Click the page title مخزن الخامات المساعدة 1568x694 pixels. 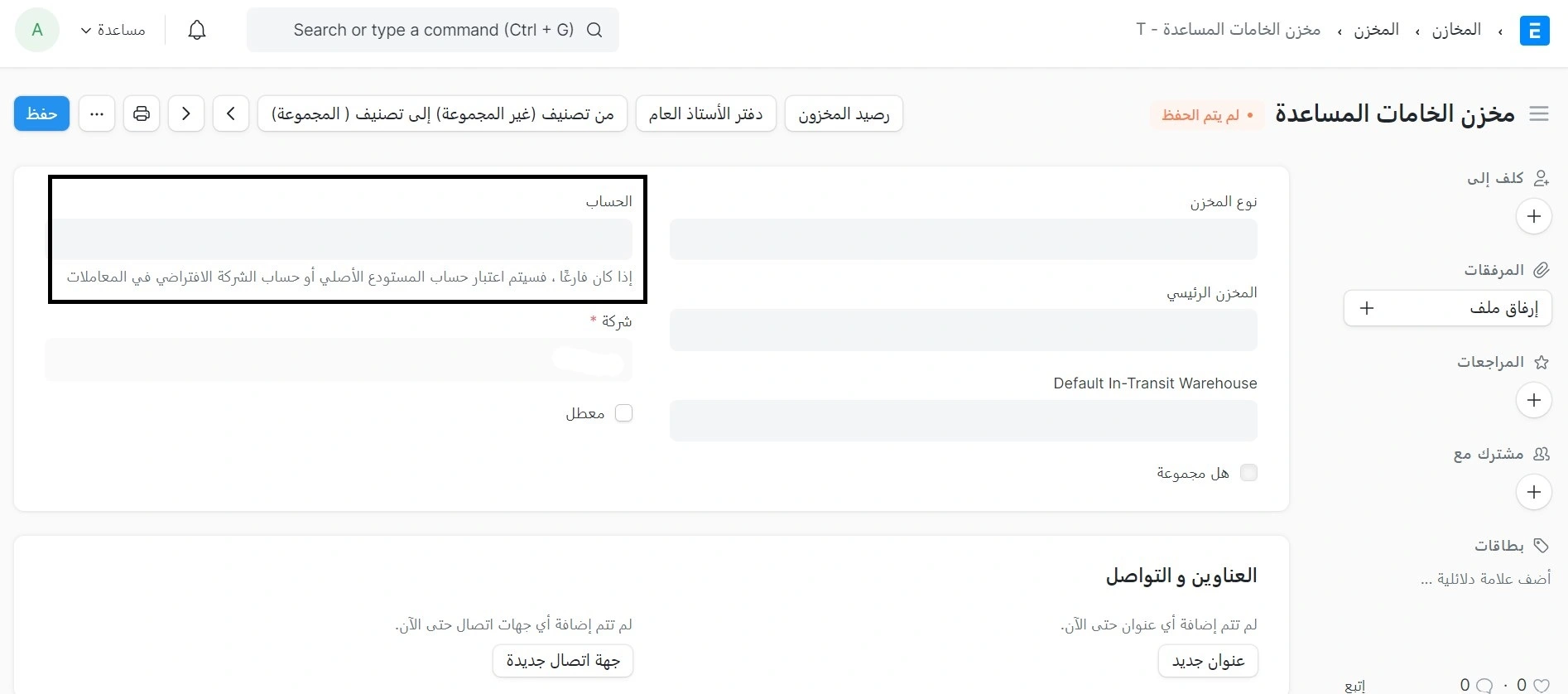pyautogui.click(x=1395, y=113)
